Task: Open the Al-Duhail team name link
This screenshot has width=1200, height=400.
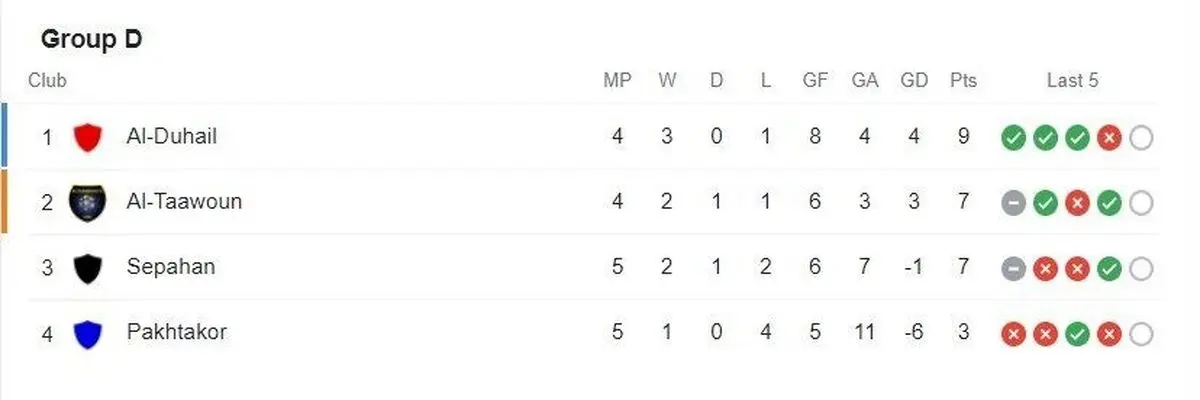Action: [171, 136]
